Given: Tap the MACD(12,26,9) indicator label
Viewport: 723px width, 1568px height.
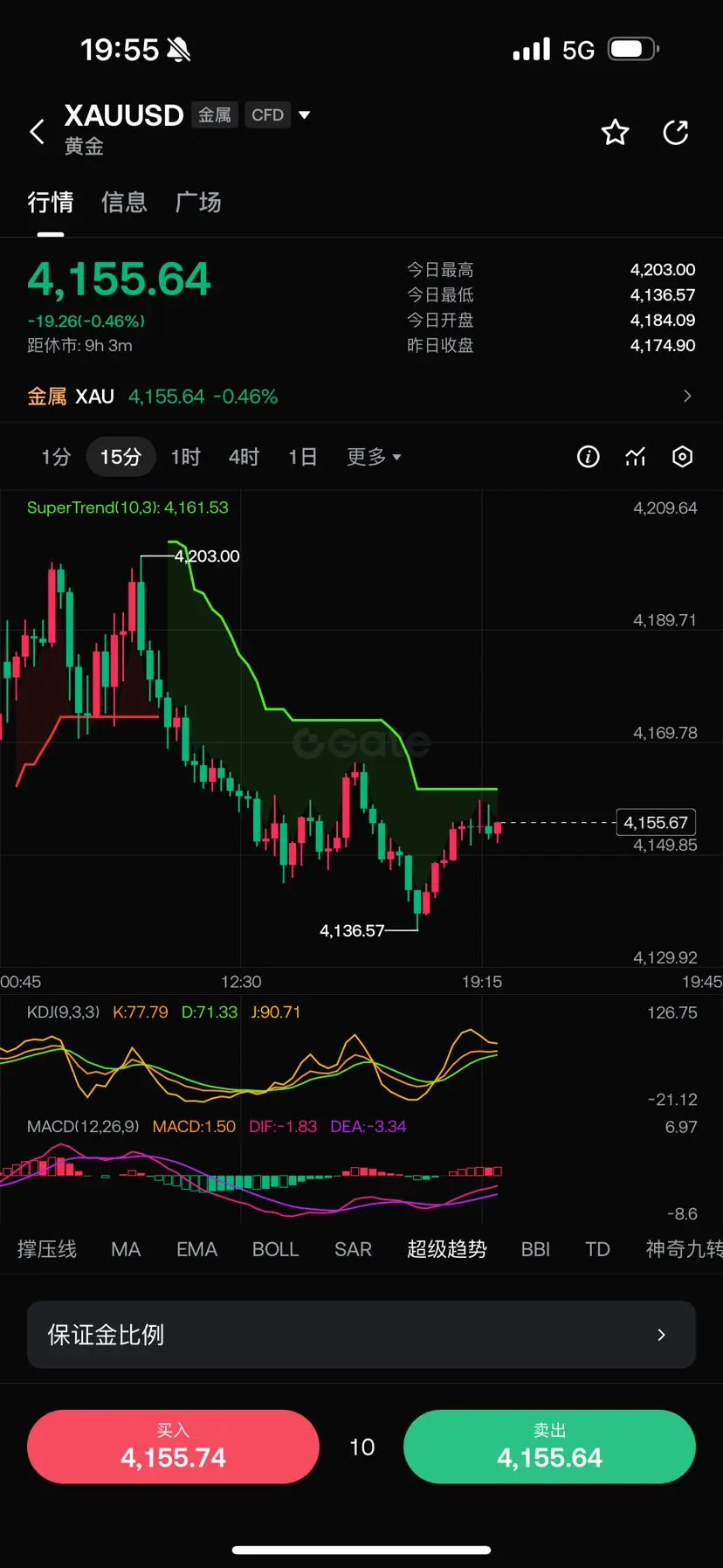Looking at the screenshot, I should 83,1127.
